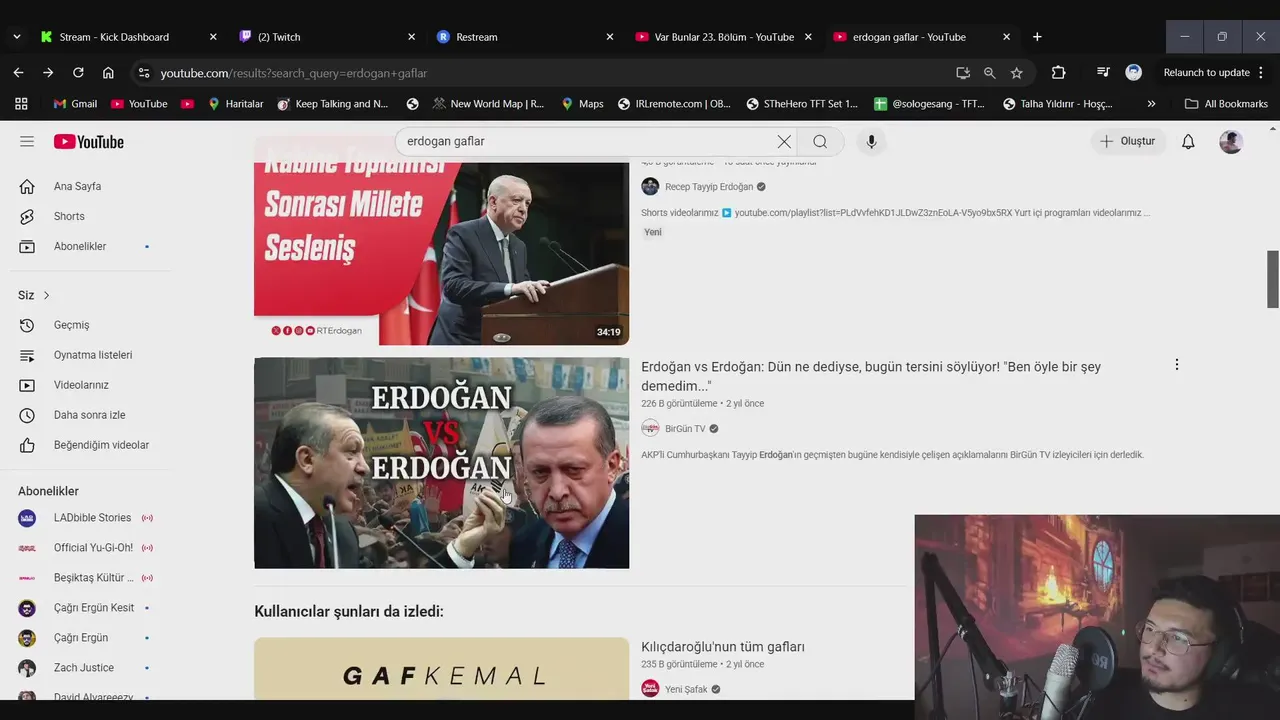Open LADbible Stories subscription
The height and width of the screenshot is (720, 1280).
point(90,518)
